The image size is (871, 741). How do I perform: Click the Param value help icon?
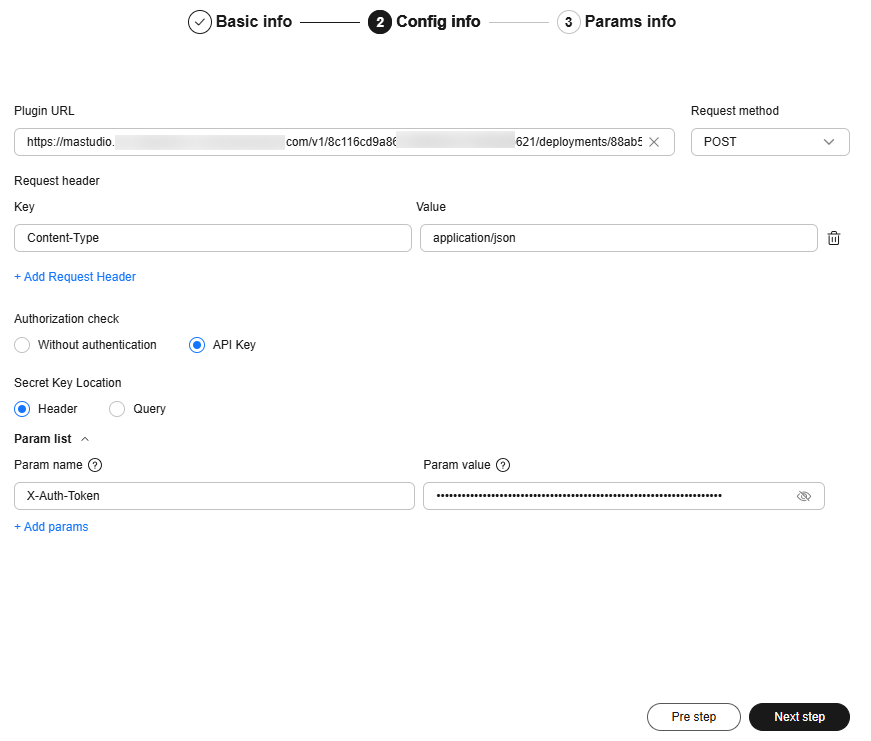(503, 465)
